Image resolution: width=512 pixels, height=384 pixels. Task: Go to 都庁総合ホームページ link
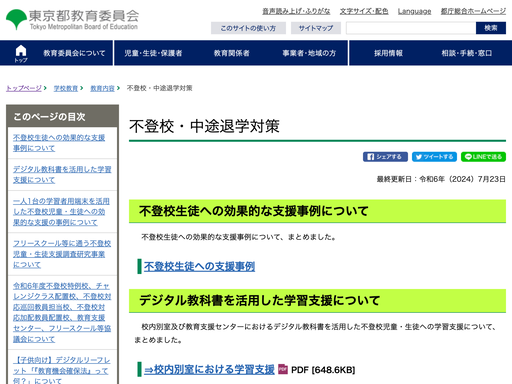pyautogui.click(x=473, y=11)
